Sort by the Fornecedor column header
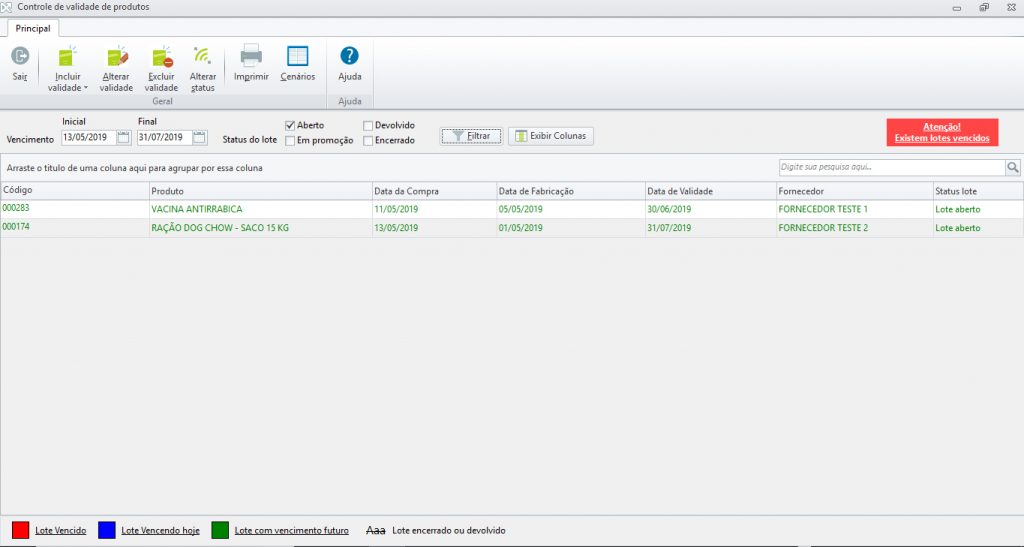 (x=854, y=191)
